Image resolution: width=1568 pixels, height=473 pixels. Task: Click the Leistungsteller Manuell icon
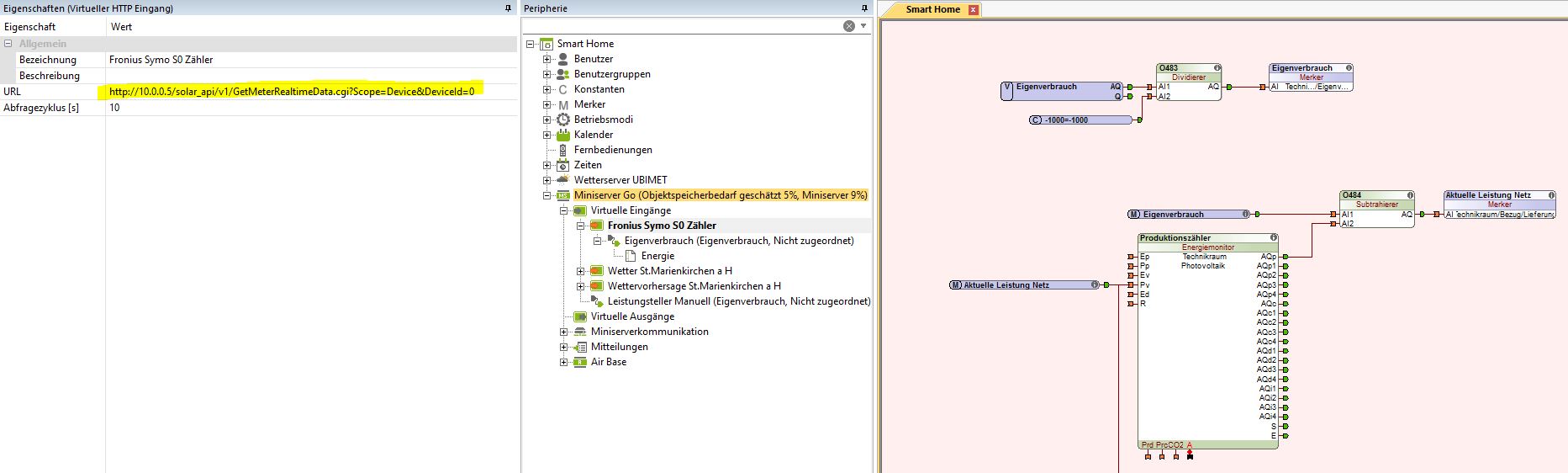tap(597, 301)
